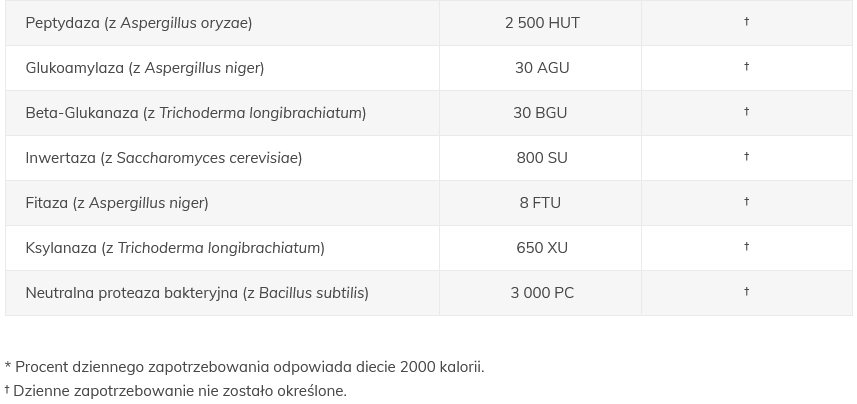Click the dagger symbol in the Beta-Glukanaza row

click(x=746, y=112)
